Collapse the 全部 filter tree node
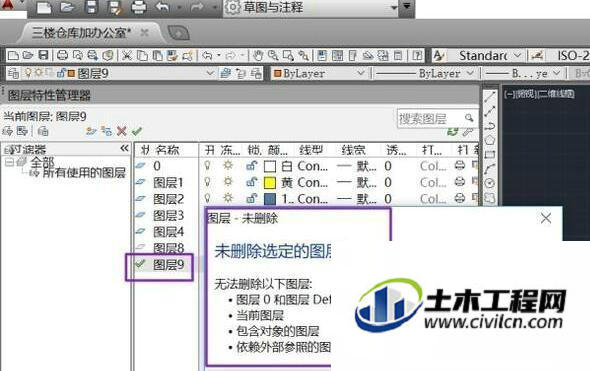The image size is (590, 371). (x=9, y=162)
